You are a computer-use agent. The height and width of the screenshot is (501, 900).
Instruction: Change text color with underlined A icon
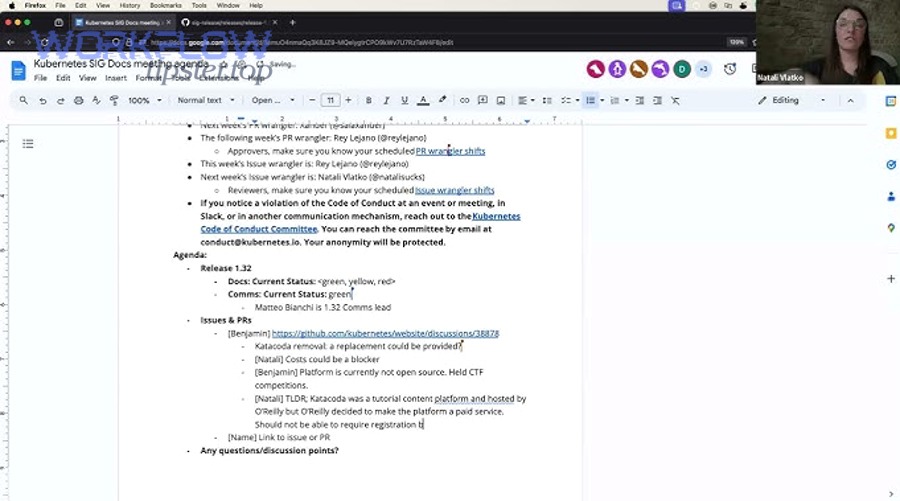[x=423, y=100]
